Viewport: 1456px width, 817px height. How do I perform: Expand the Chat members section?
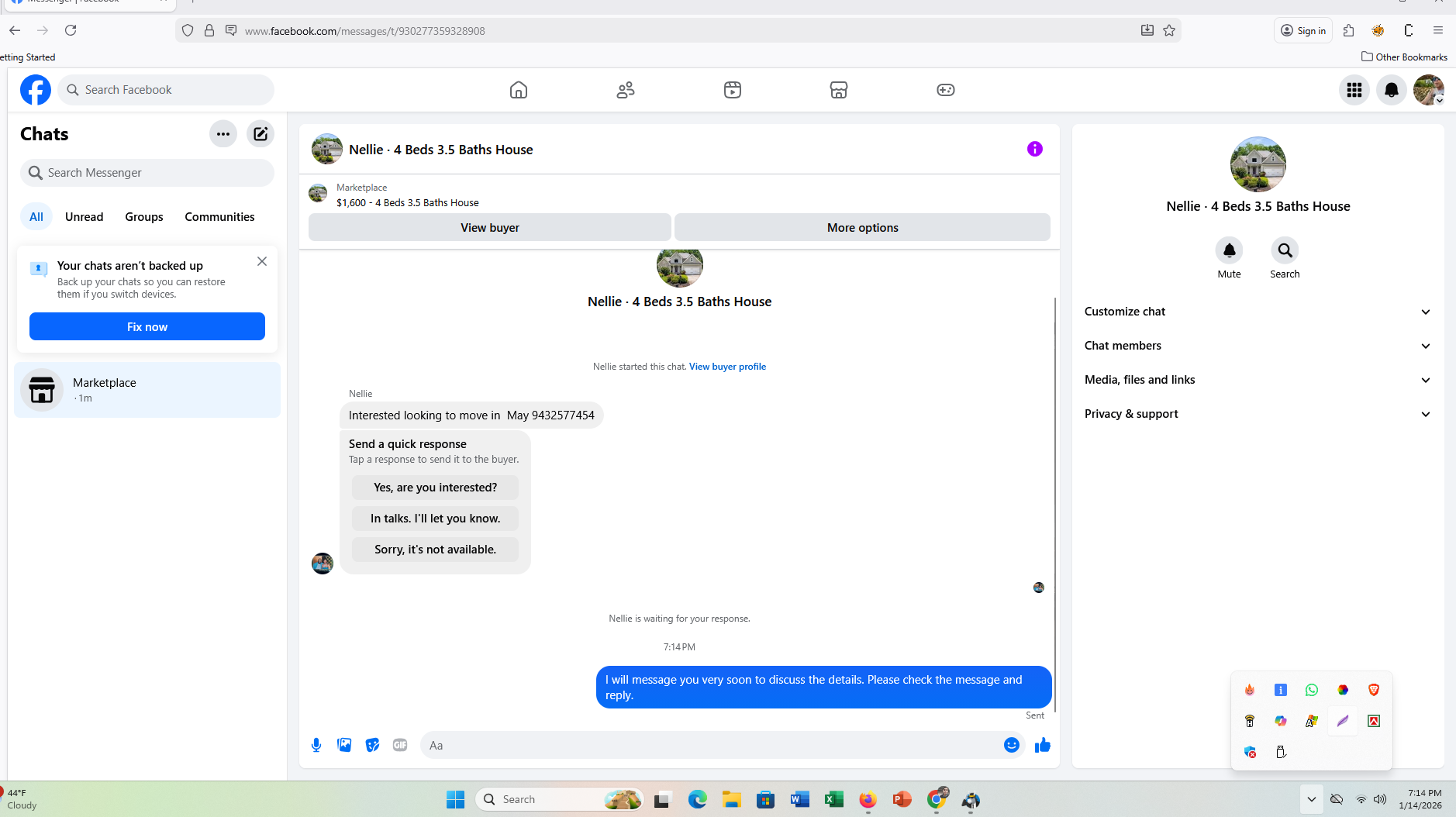coord(1258,346)
